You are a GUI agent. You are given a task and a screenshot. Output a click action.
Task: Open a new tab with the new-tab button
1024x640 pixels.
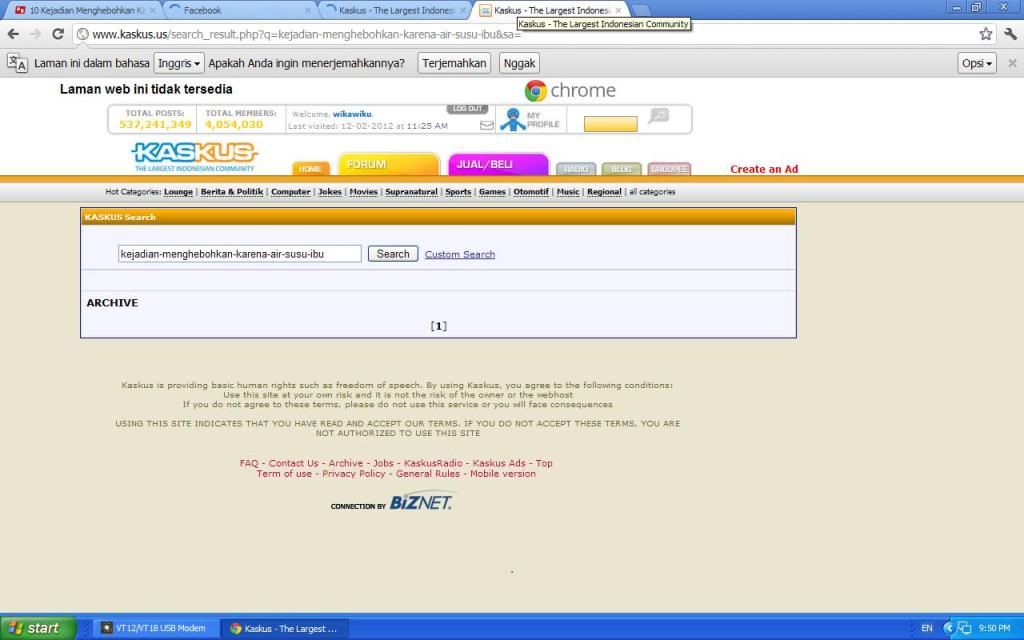point(641,10)
